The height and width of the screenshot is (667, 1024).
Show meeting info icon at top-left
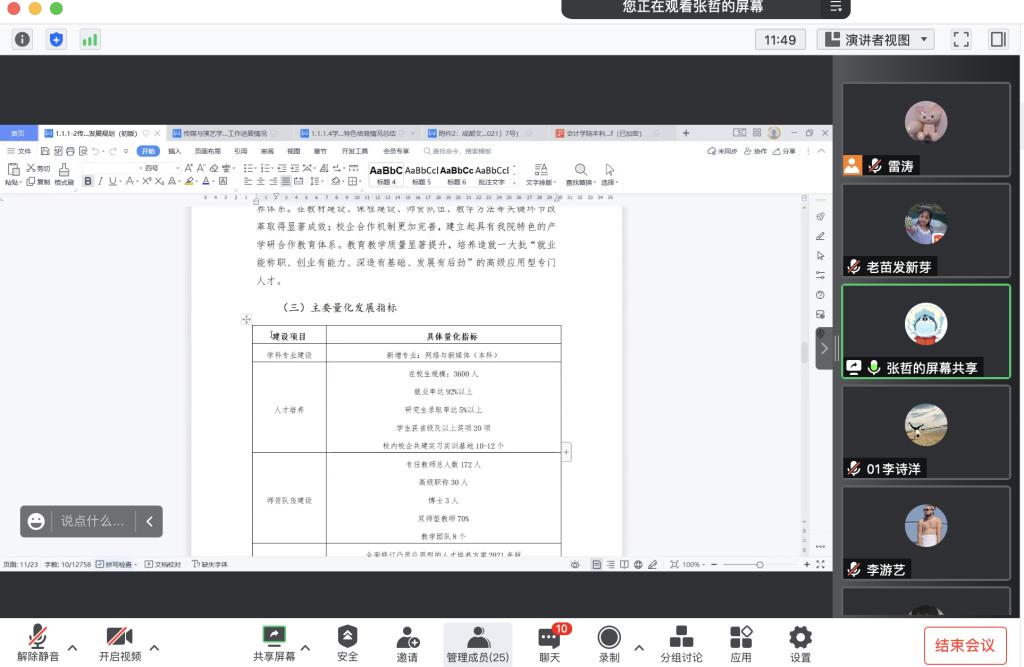coord(22,40)
